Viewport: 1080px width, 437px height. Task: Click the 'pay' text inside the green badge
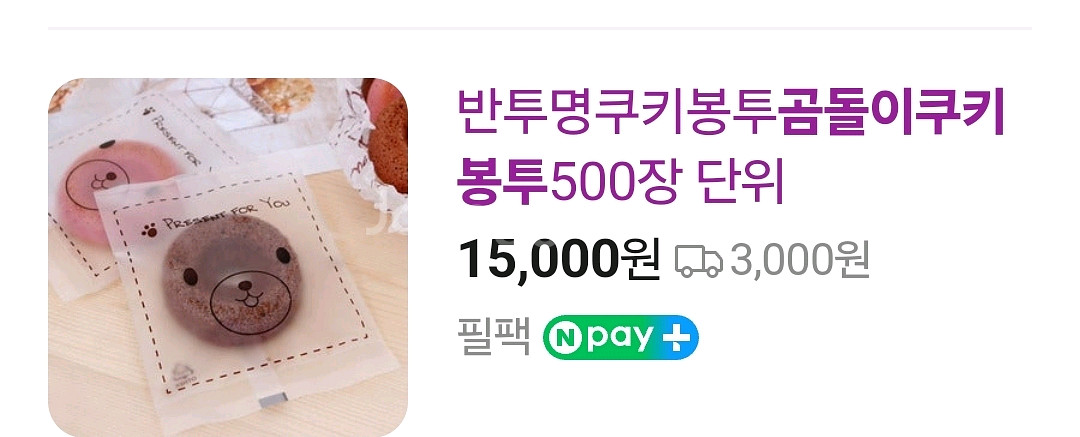(x=619, y=340)
